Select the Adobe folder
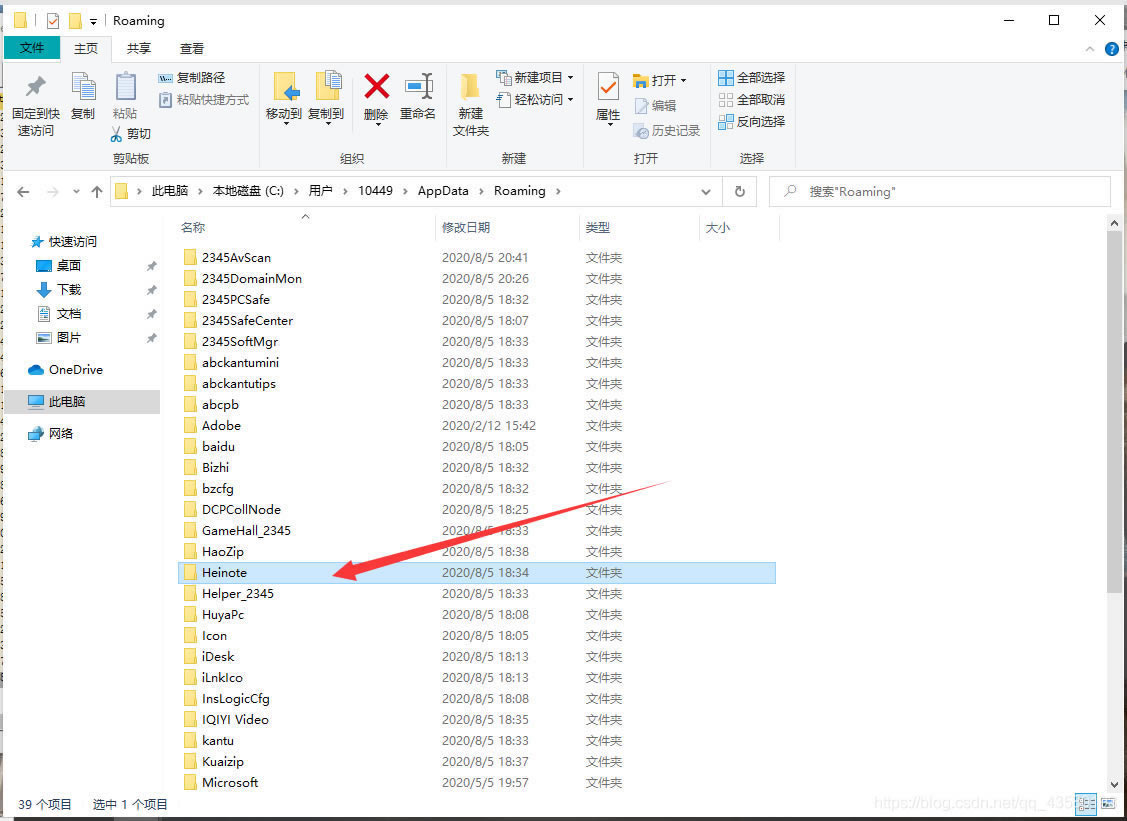Viewport: 1127px width, 821px height. coord(477,426)
